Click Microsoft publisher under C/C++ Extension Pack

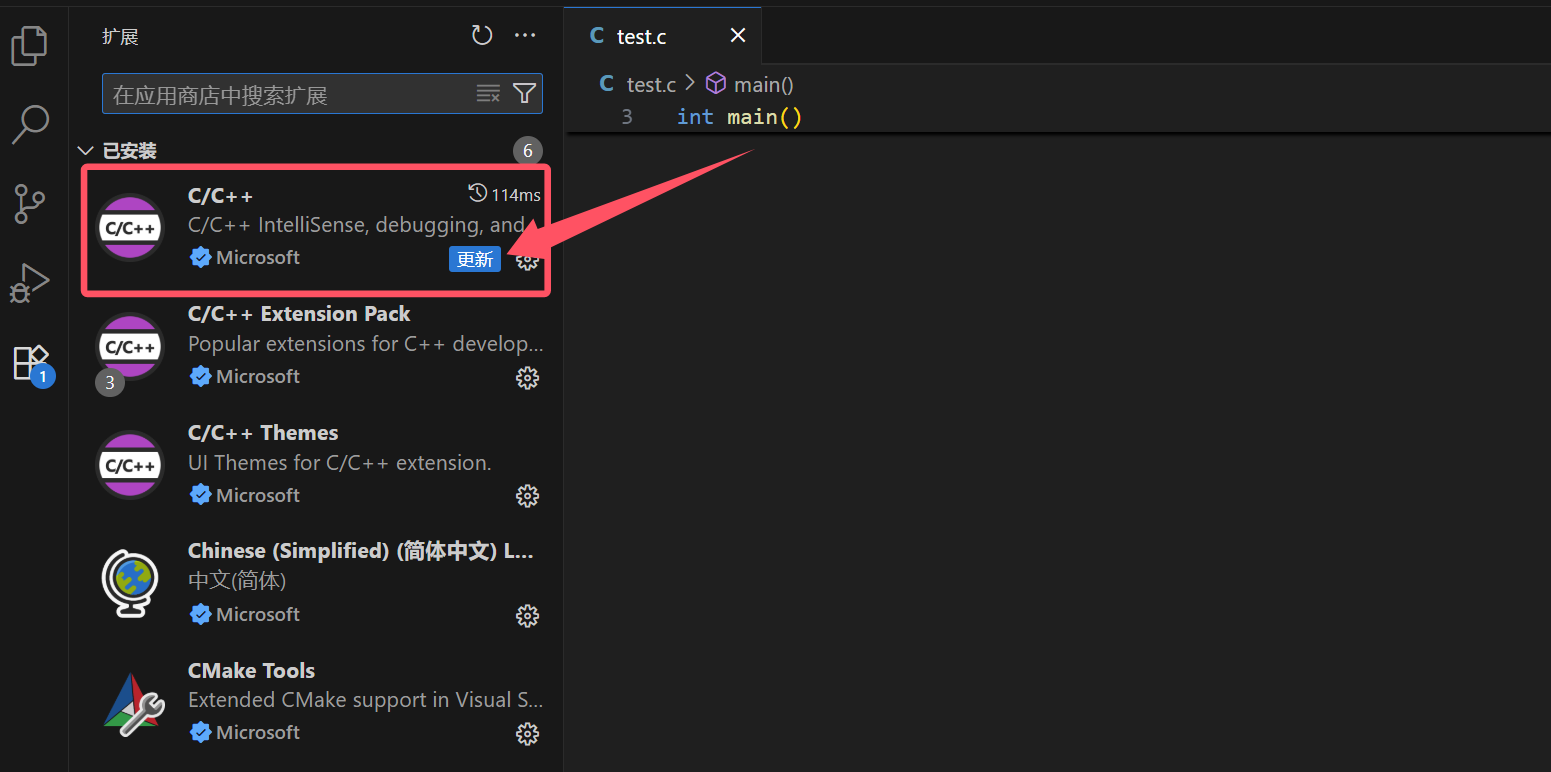pos(258,376)
